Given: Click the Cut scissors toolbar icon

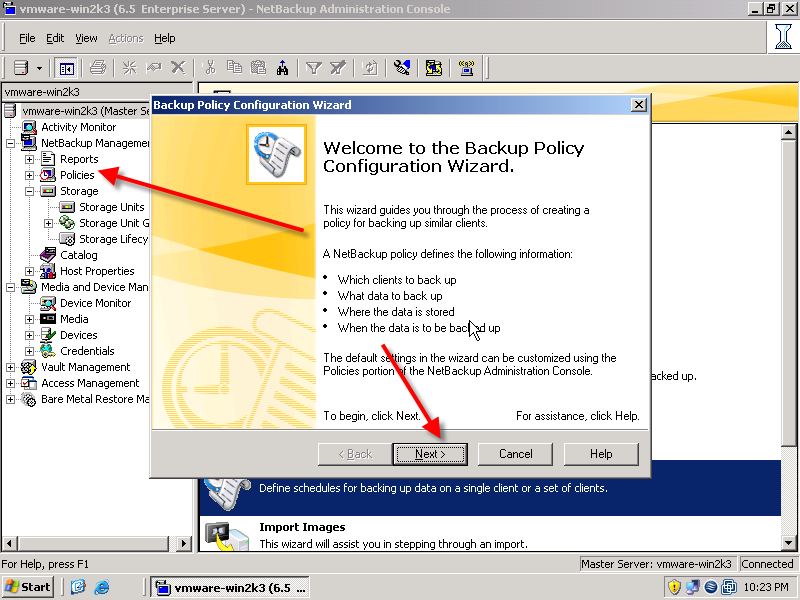Looking at the screenshot, I should tap(210, 67).
